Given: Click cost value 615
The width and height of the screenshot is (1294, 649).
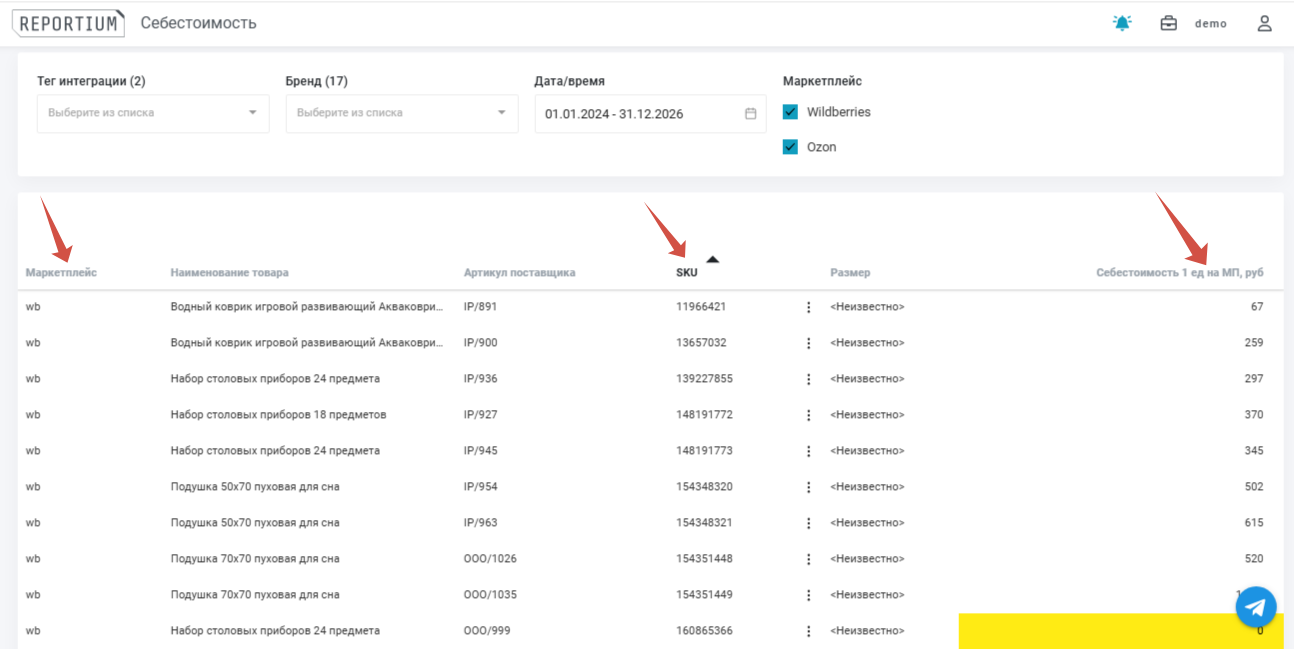Looking at the screenshot, I should pos(1254,523).
